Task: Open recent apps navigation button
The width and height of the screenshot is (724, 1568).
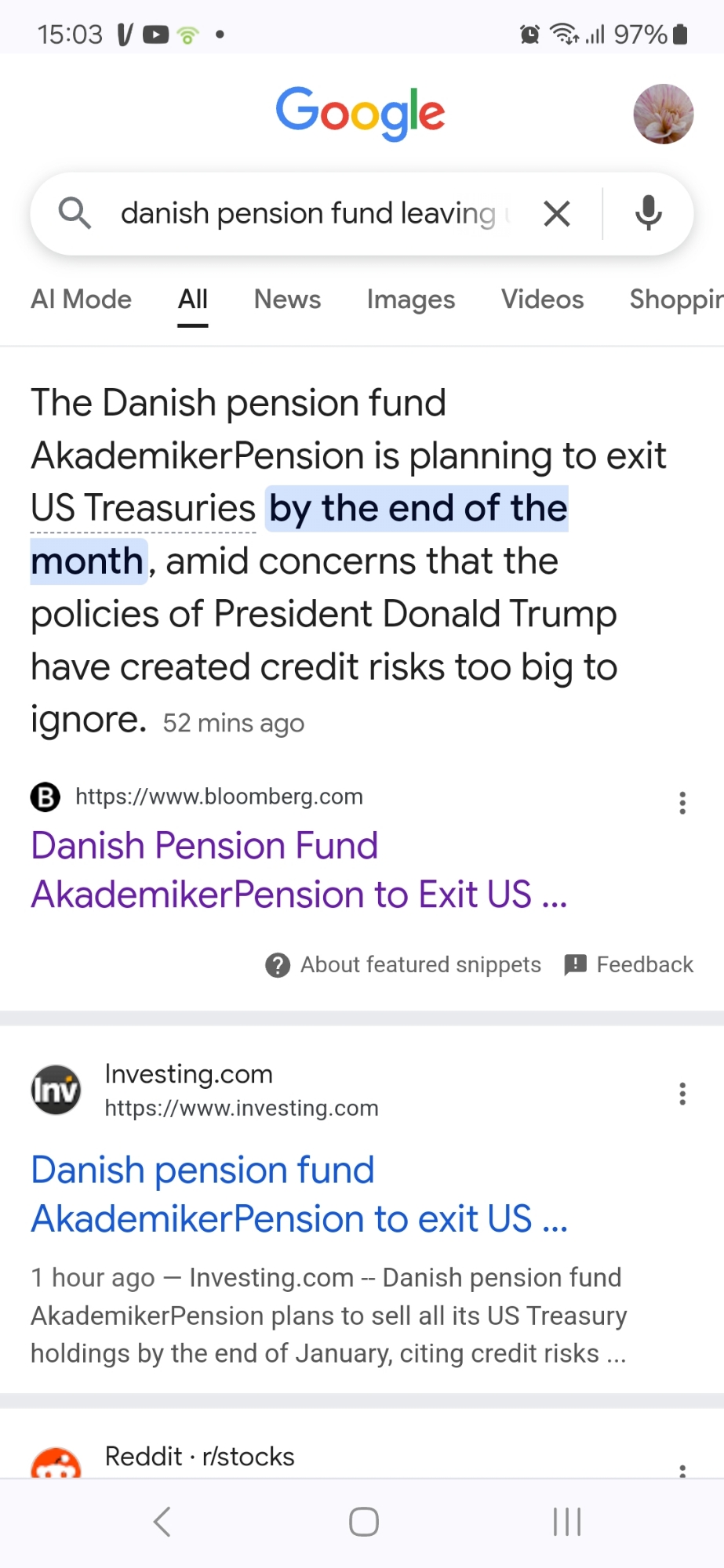Action: click(566, 1522)
